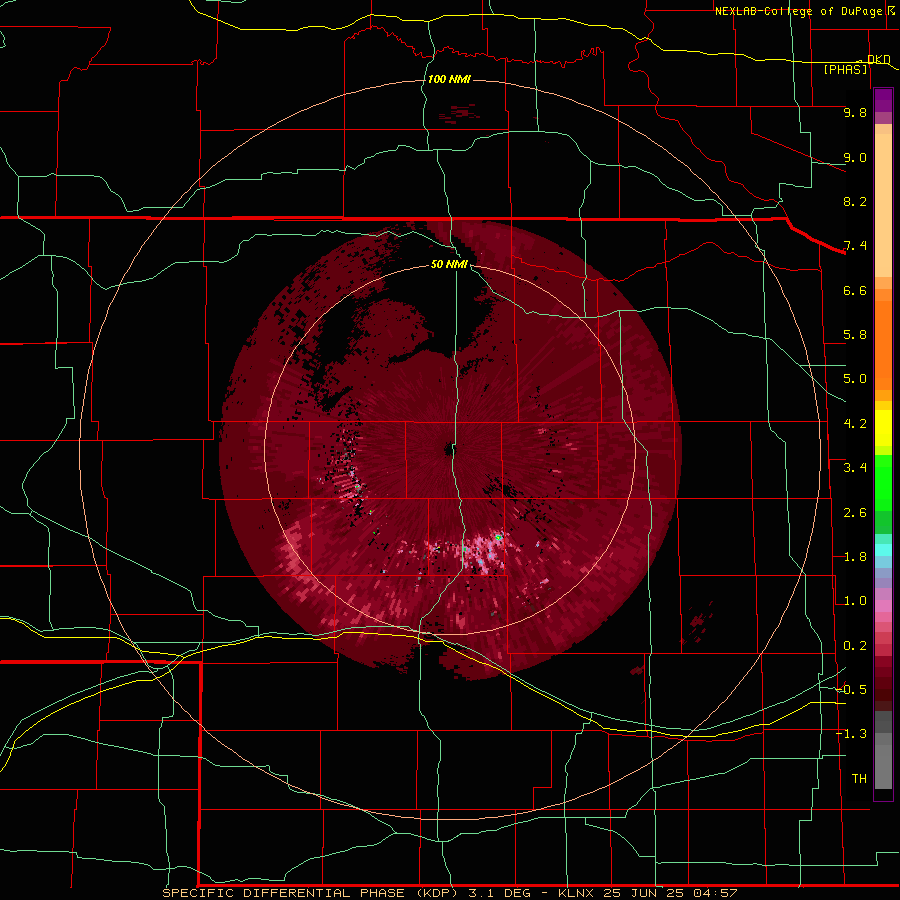900x900 pixels.
Task: Click the 5.8 value on the color scale
Action: [x=855, y=335]
